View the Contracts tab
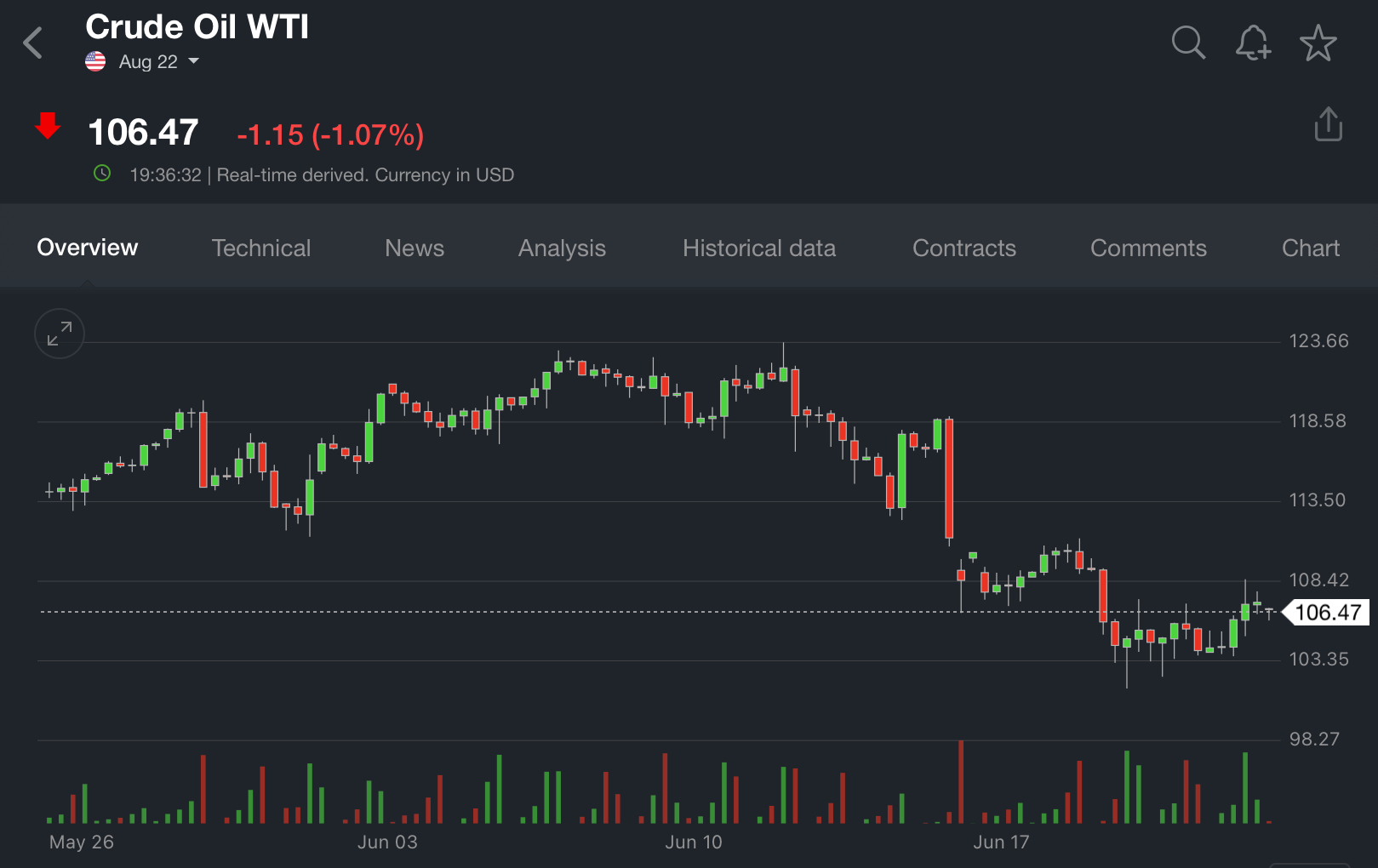1378x868 pixels. (x=964, y=248)
